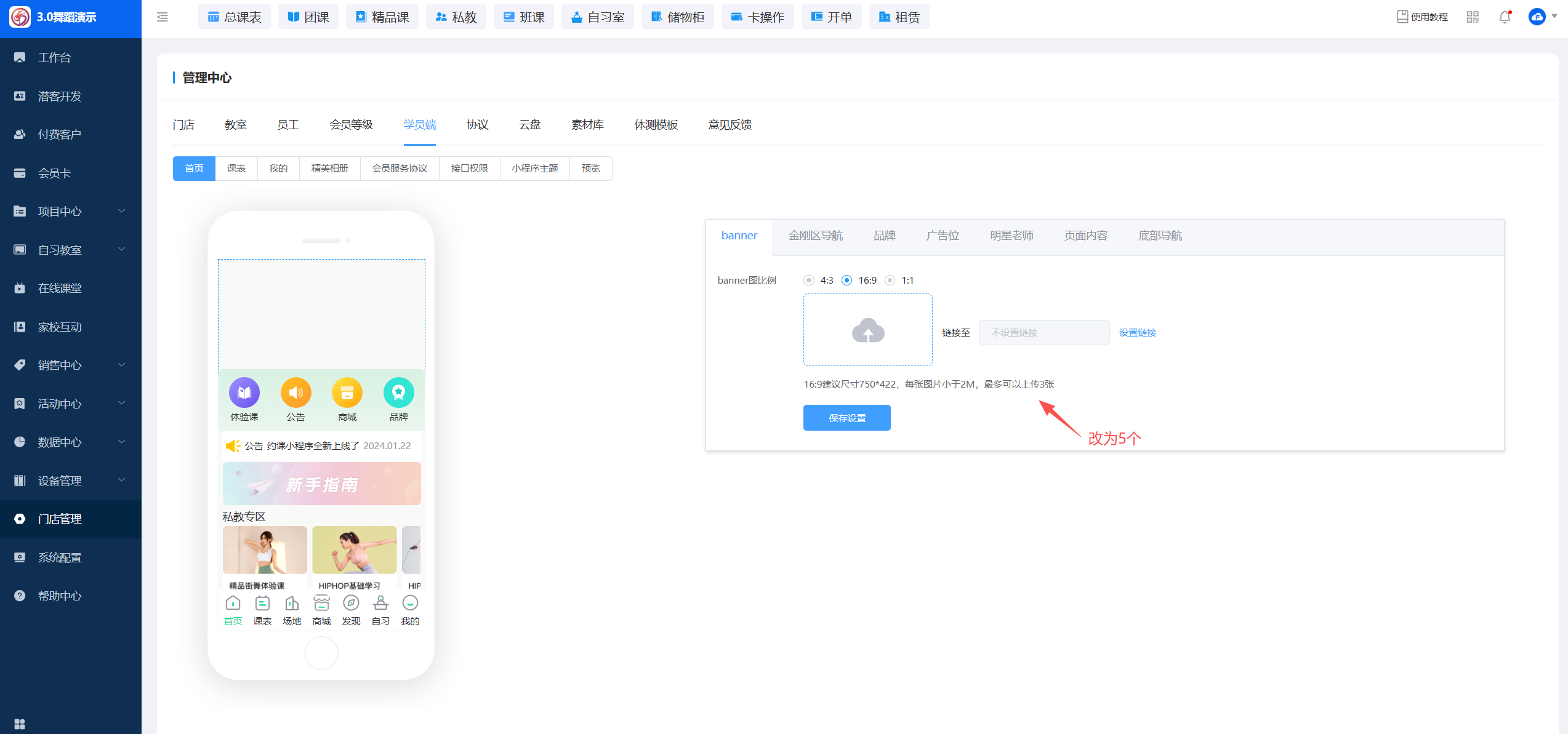Open the 协议 management tab

point(477,125)
